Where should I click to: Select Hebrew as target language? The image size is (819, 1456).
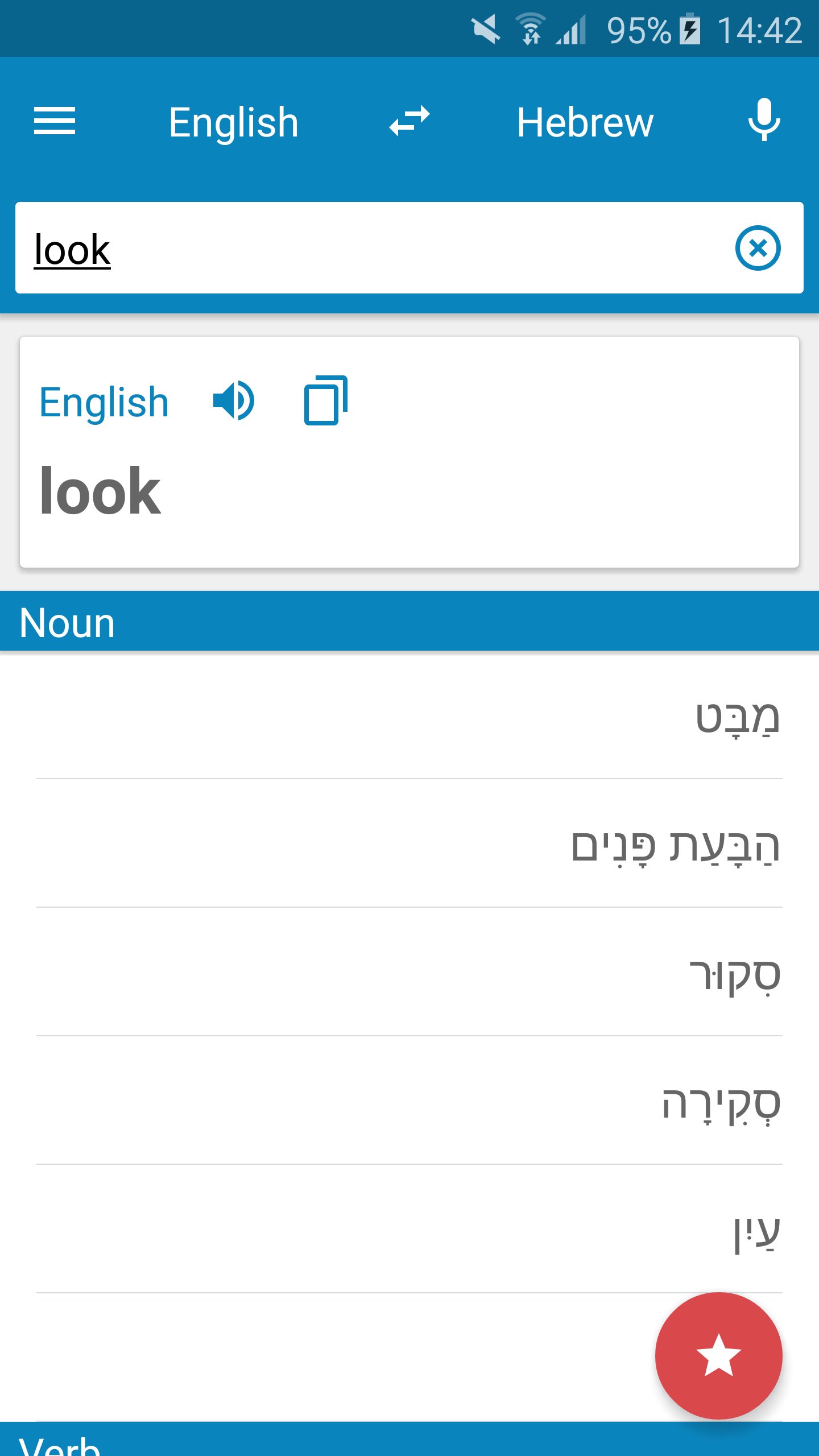[585, 122]
